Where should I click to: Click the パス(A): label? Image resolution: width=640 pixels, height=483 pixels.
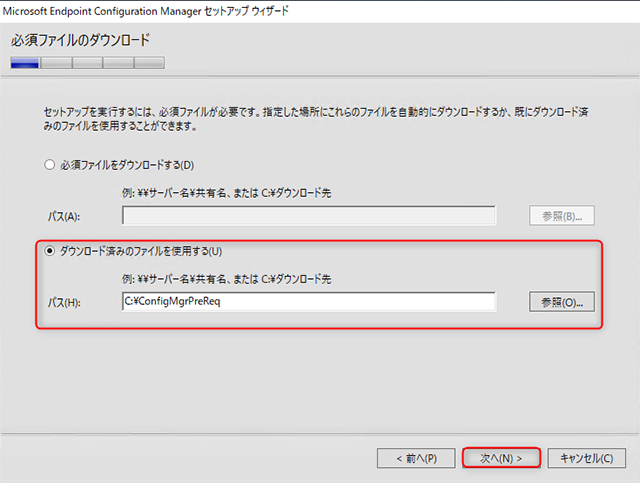pos(63,216)
